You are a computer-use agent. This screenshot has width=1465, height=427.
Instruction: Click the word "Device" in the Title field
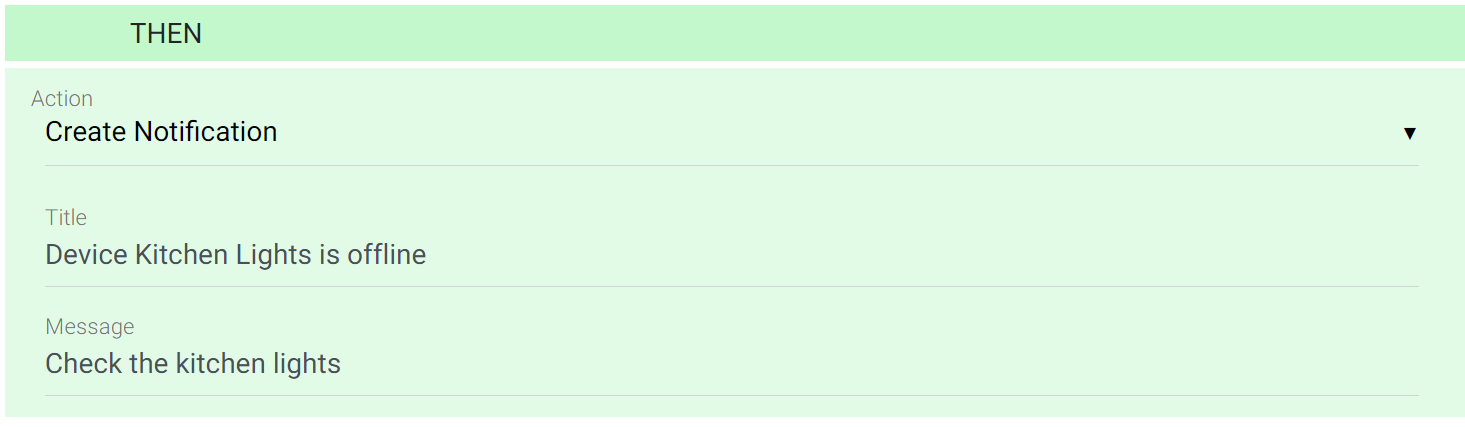coord(86,255)
